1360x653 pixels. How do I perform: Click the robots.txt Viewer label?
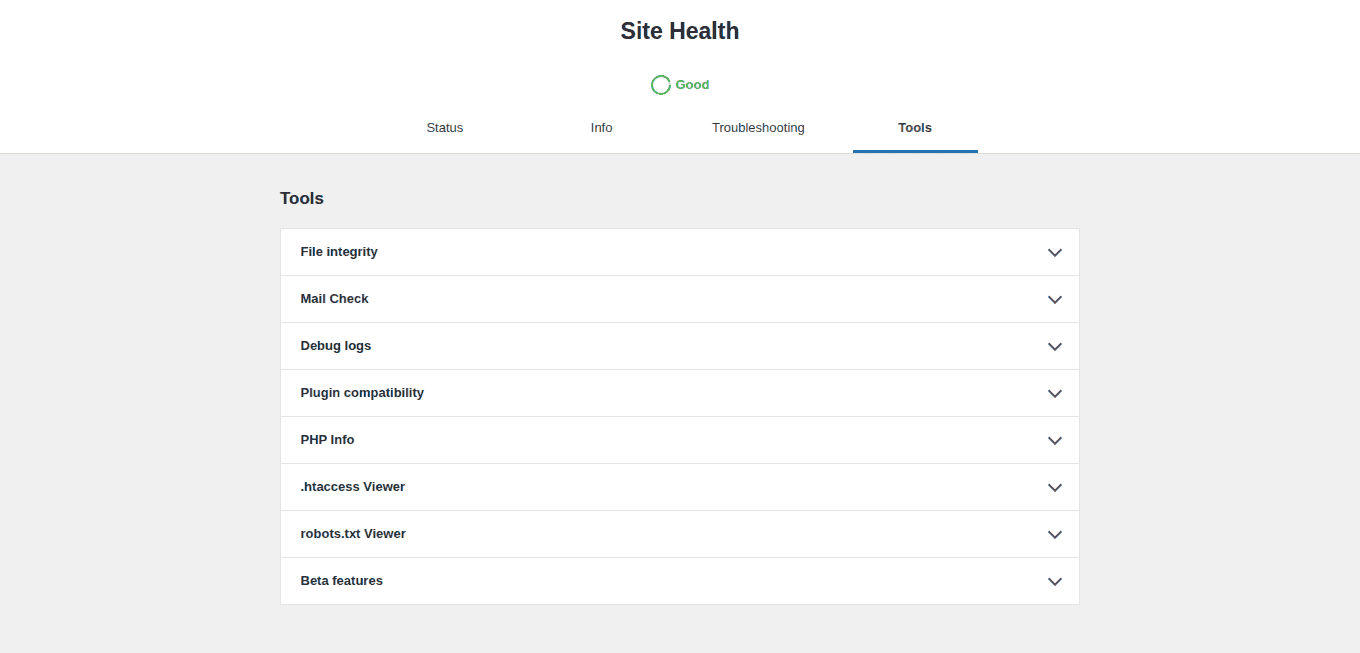click(353, 534)
